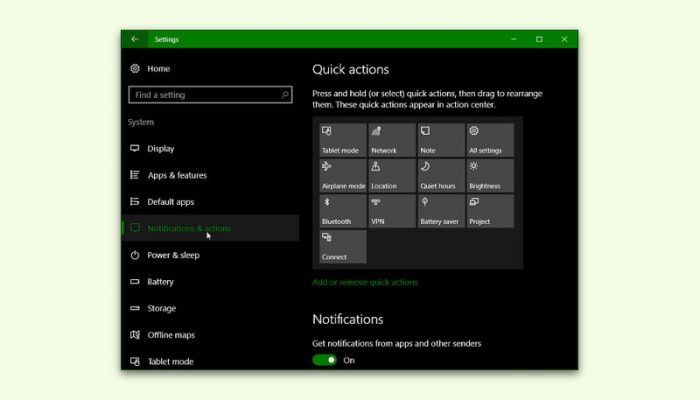Image resolution: width=700 pixels, height=400 pixels.
Task: Click the Storage drive icon
Action: pyautogui.click(x=134, y=308)
